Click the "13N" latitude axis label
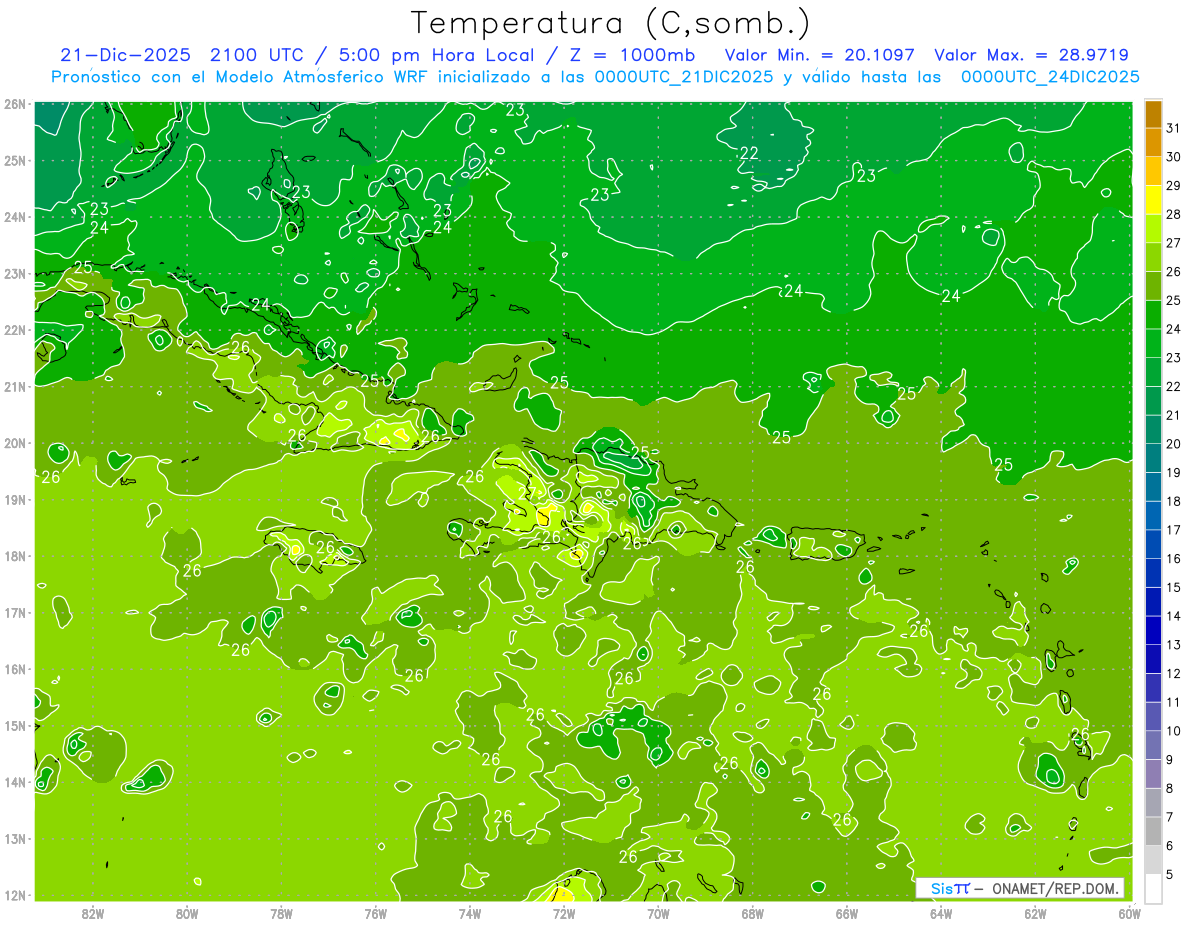Image resolution: width=1200 pixels, height=927 pixels. click(14, 838)
